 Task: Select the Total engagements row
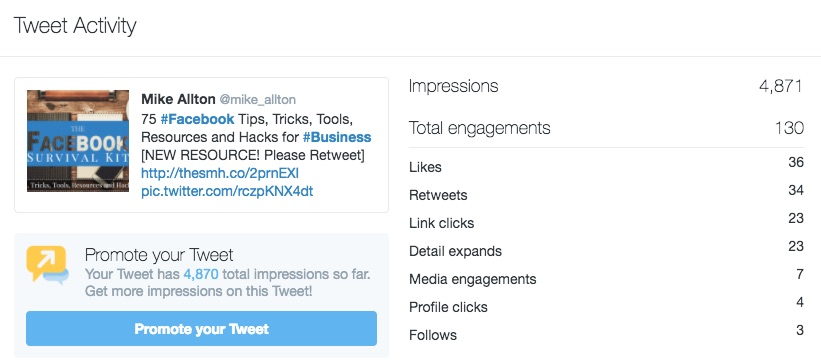tap(606, 128)
